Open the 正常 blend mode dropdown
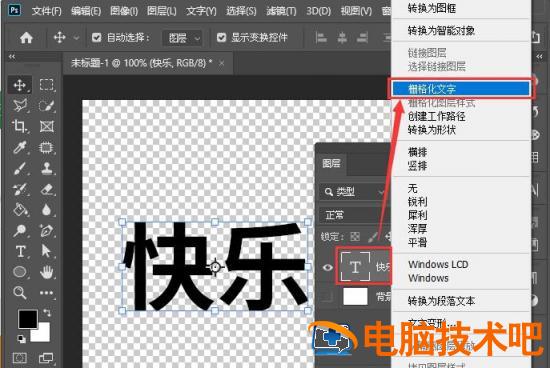This screenshot has height=368, width=550. (x=355, y=215)
